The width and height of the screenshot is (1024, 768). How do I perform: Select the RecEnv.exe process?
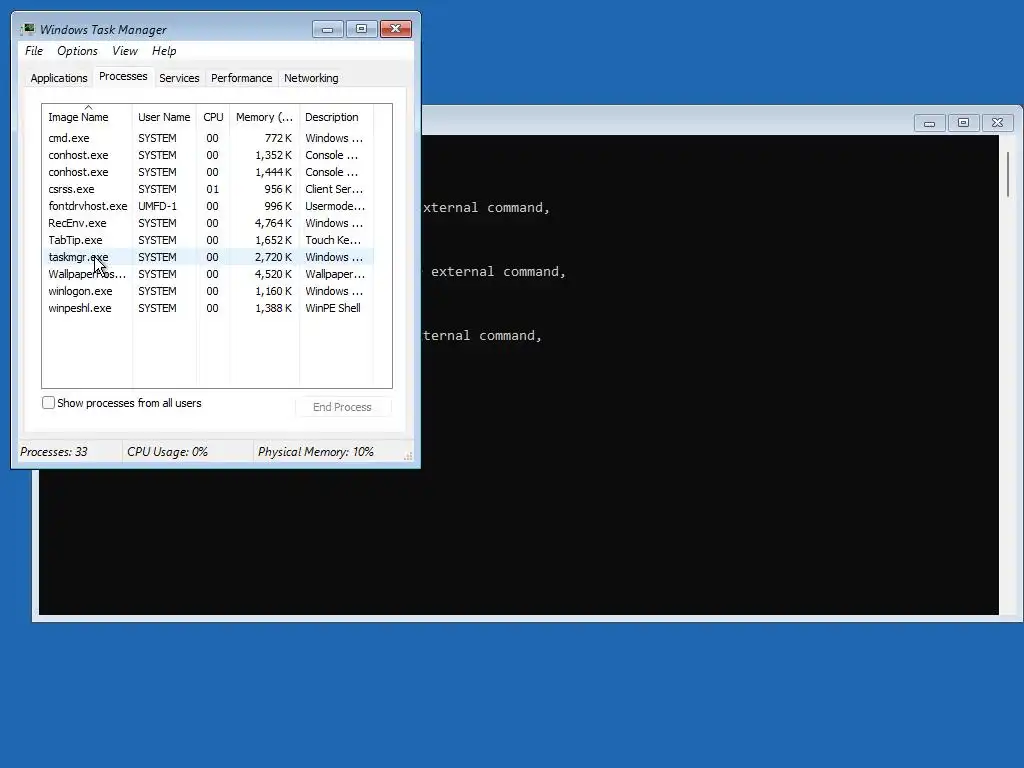(x=208, y=223)
